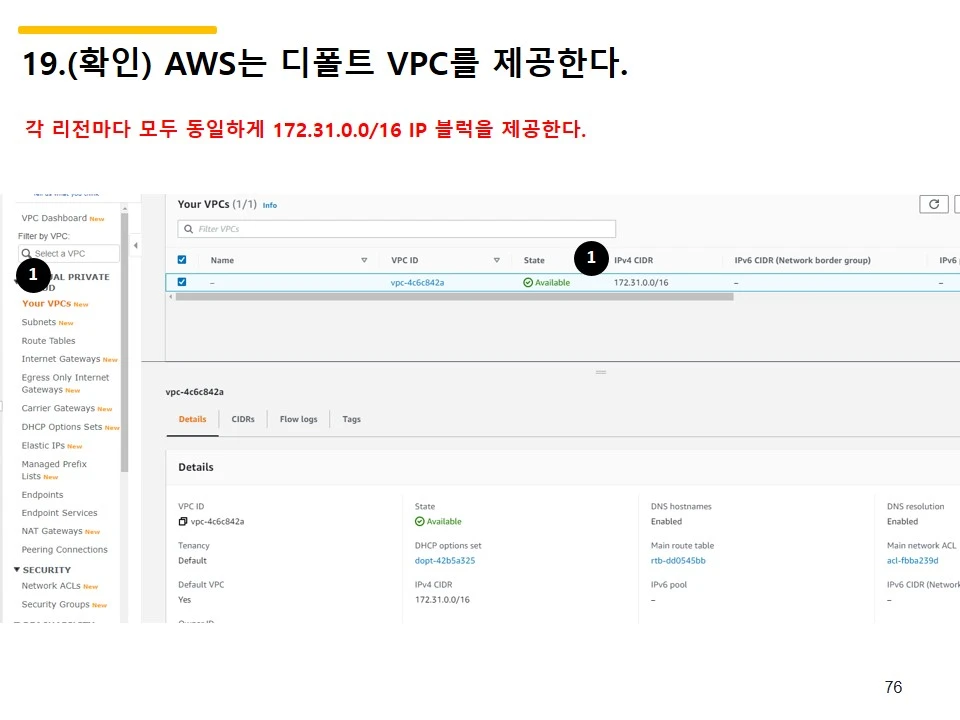
Task: Click the IPv4 CIDR column header
Action: 634,260
